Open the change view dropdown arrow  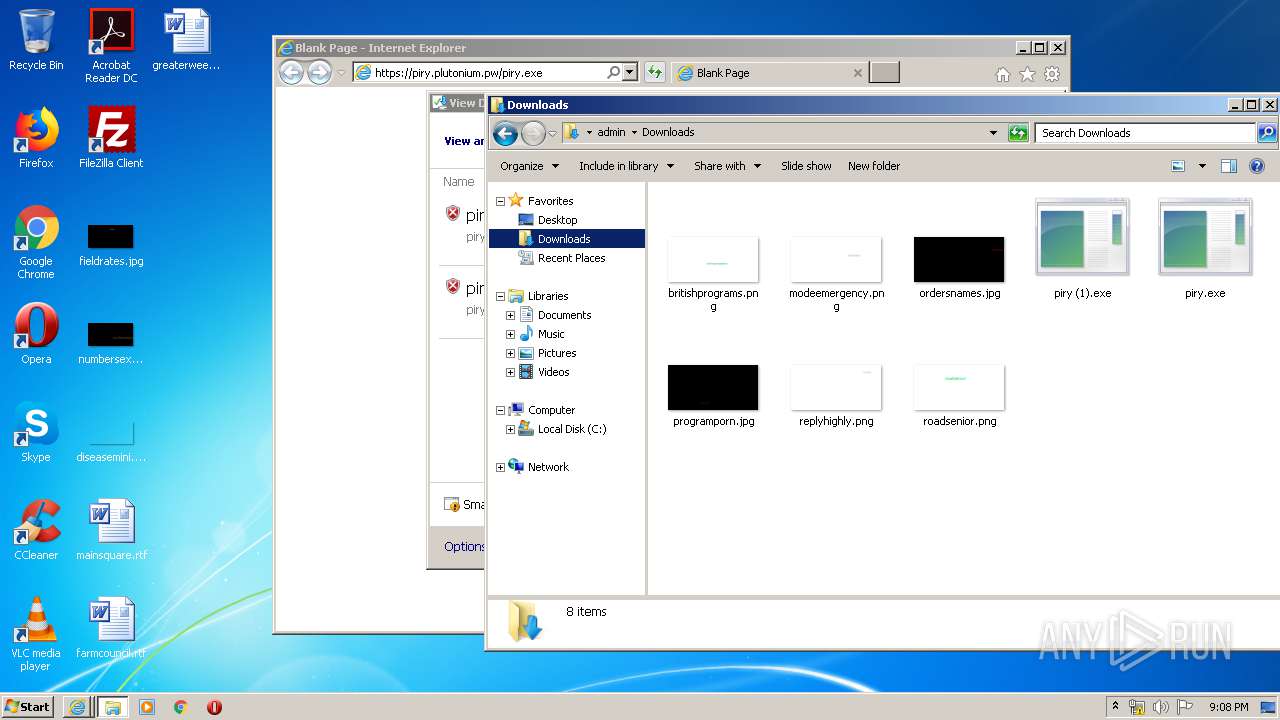coord(1202,166)
